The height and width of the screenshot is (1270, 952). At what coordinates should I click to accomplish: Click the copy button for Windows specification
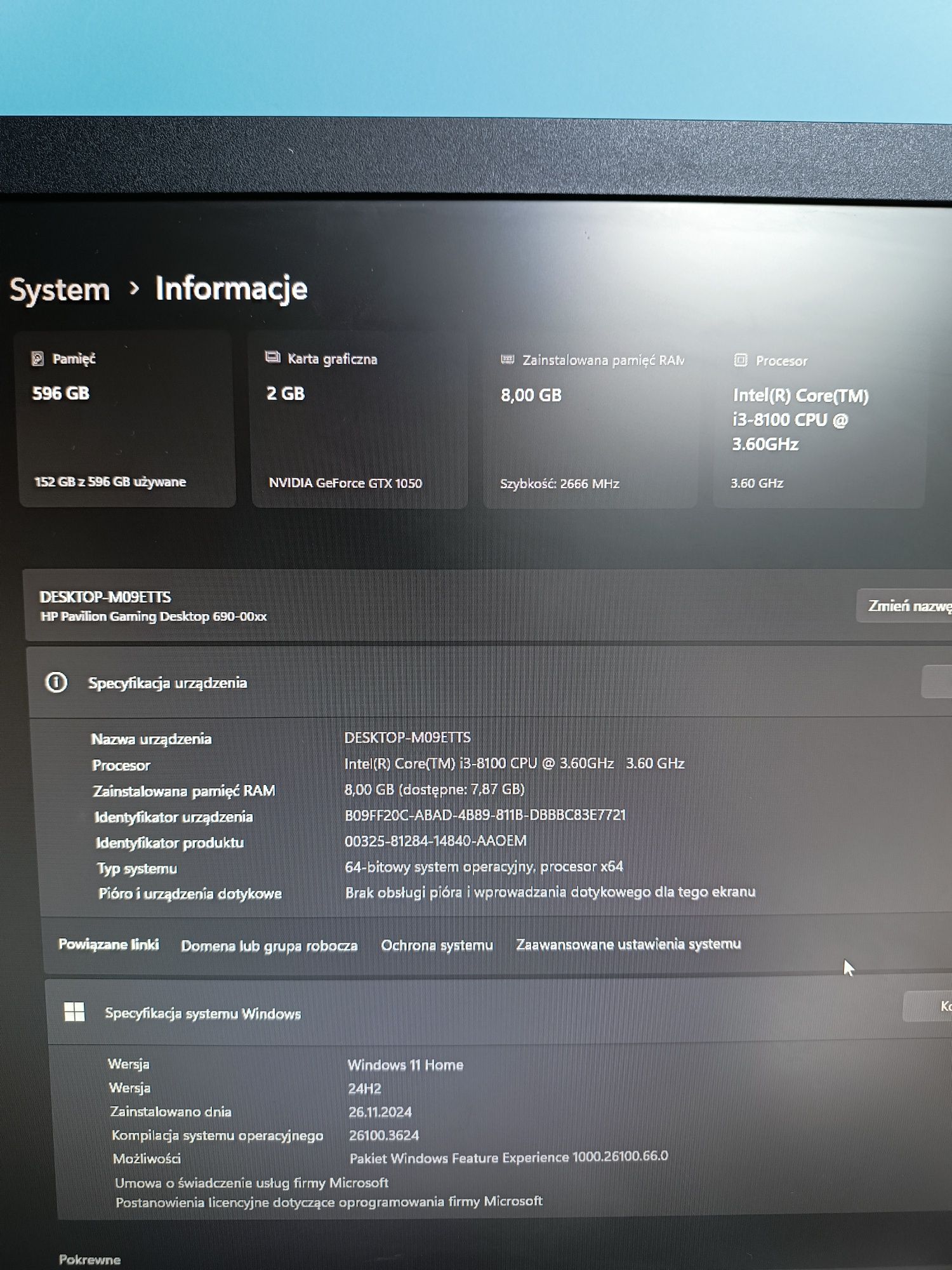pyautogui.click(x=928, y=1006)
